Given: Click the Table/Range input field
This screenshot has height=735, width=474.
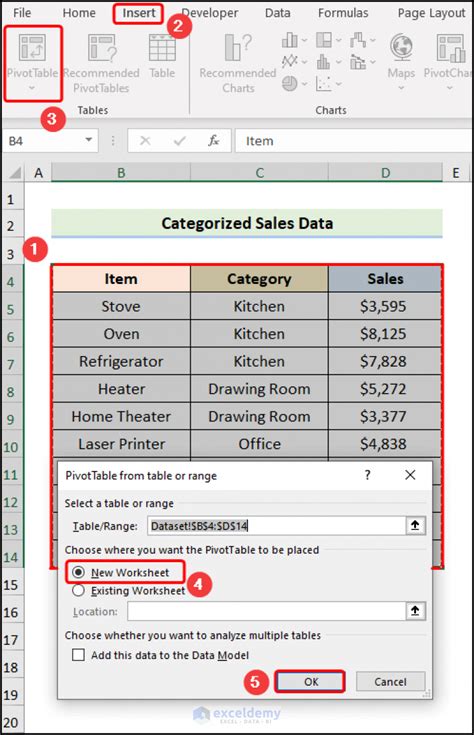Looking at the screenshot, I should (x=277, y=525).
